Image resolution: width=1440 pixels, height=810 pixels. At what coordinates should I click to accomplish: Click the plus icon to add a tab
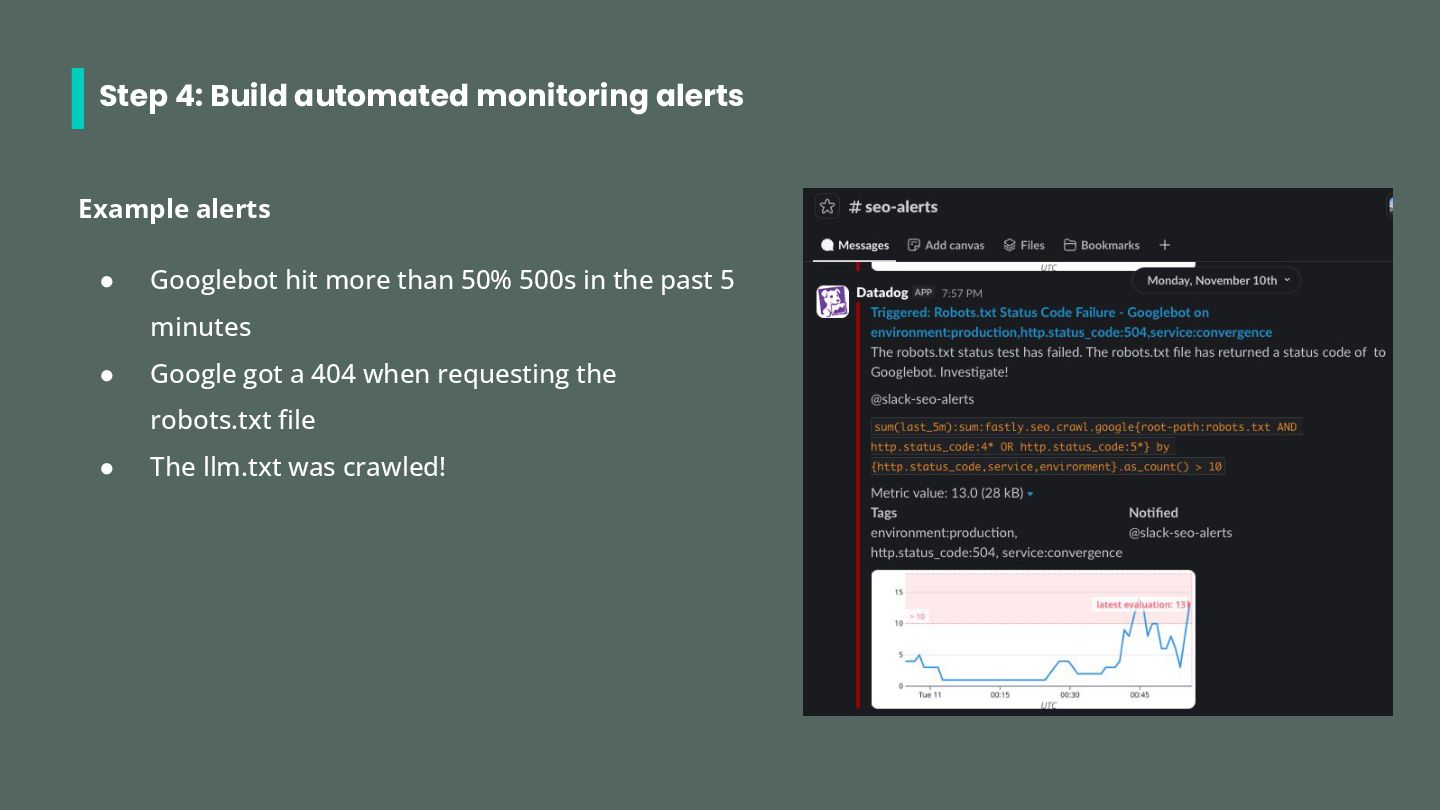(x=1164, y=245)
